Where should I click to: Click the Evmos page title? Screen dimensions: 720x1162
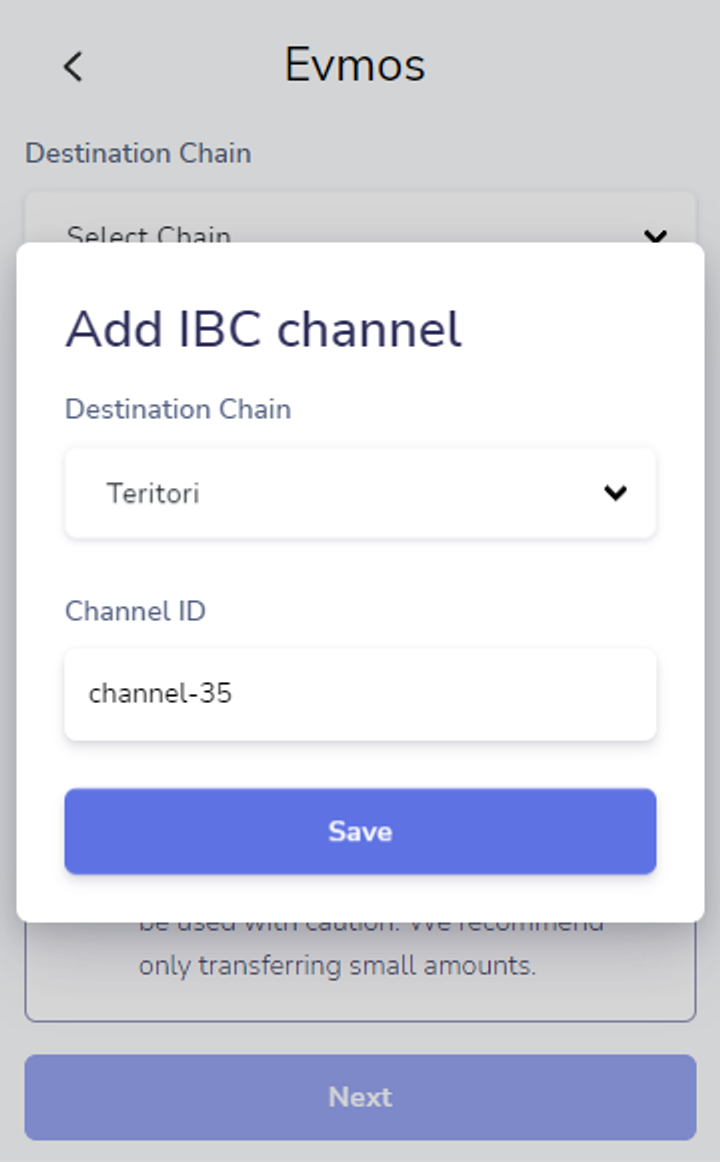(355, 64)
